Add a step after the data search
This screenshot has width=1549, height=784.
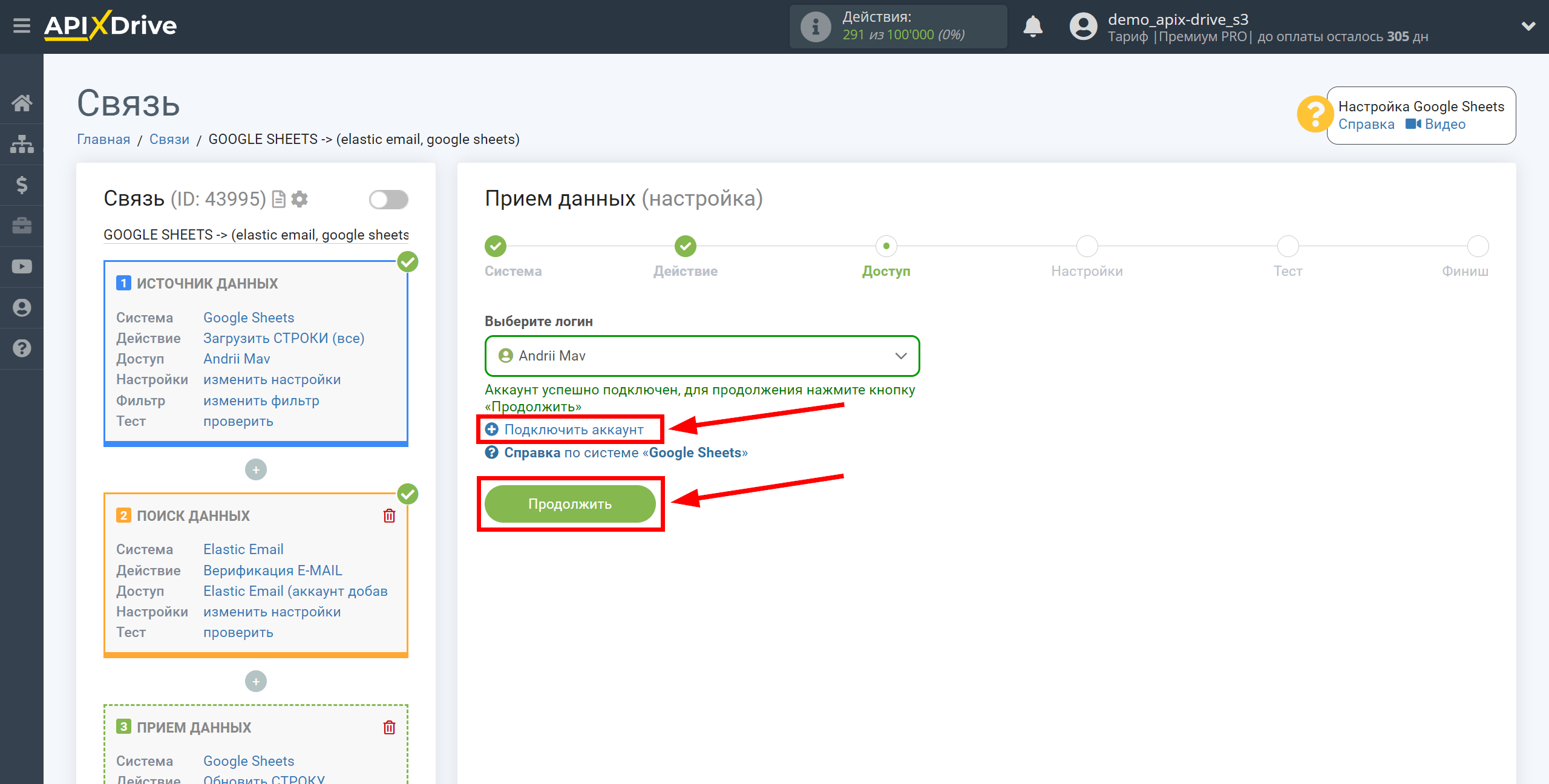(x=256, y=681)
